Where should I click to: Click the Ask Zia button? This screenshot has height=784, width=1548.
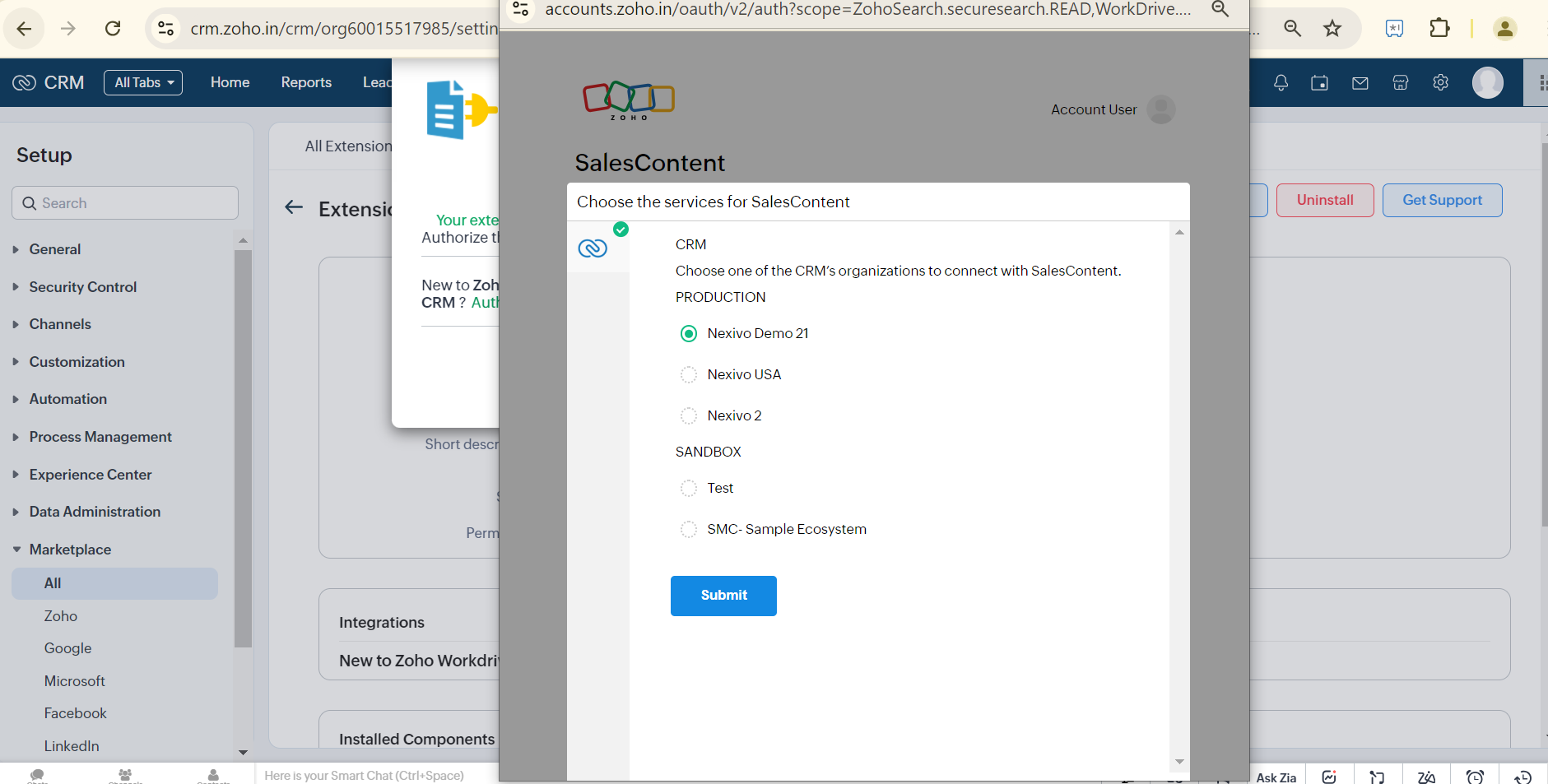[1276, 777]
